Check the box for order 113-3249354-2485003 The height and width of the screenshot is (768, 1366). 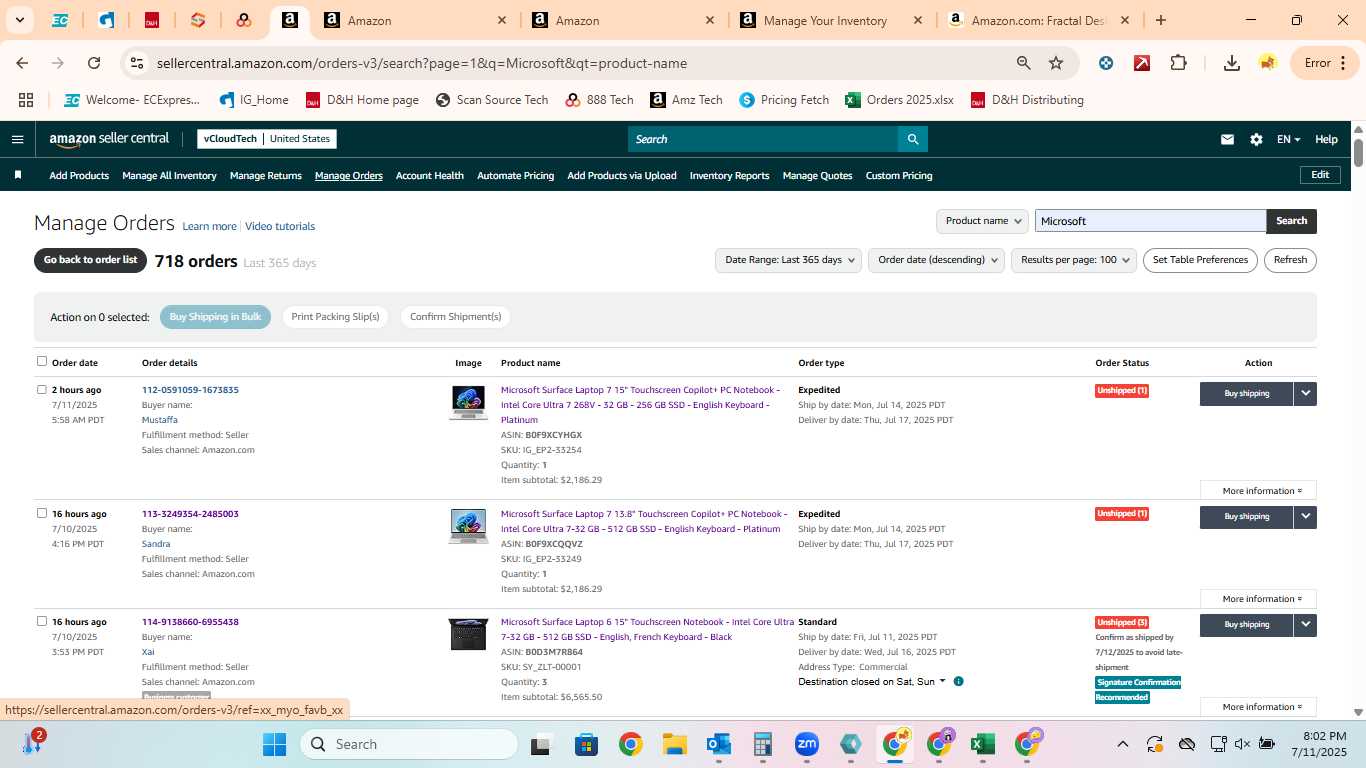pyautogui.click(x=42, y=513)
